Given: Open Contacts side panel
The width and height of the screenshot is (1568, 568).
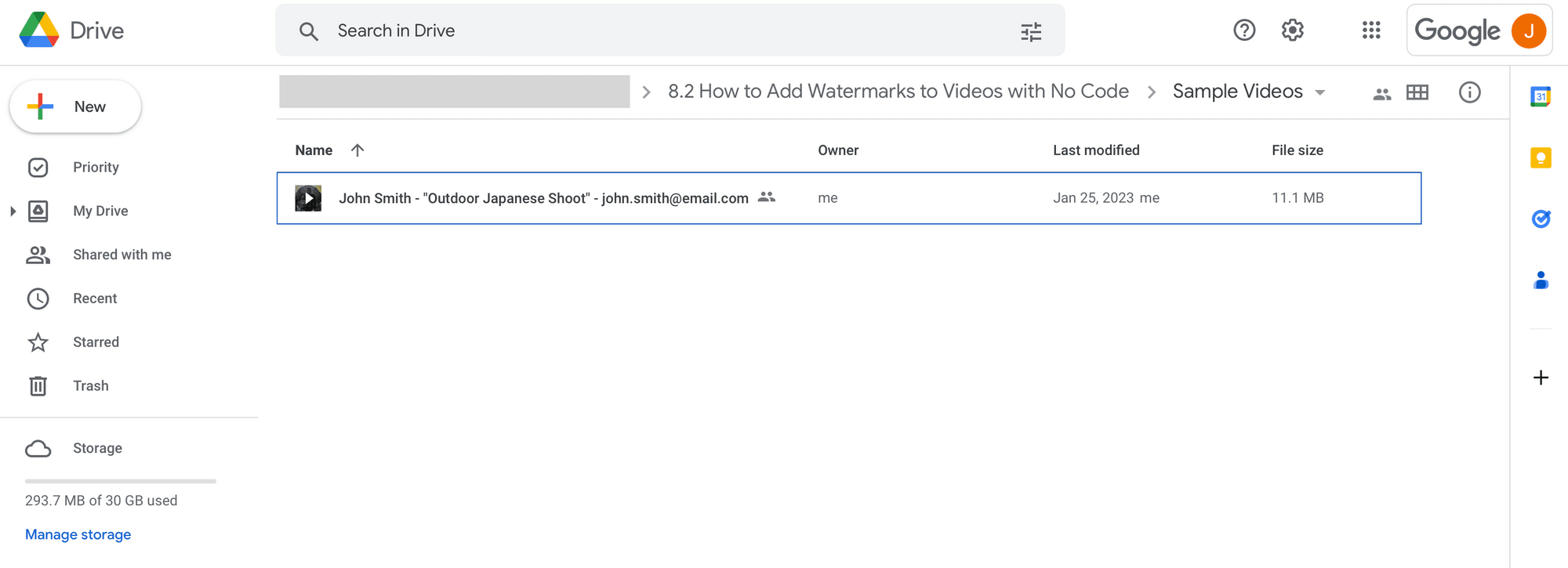Looking at the screenshot, I should pyautogui.click(x=1541, y=280).
